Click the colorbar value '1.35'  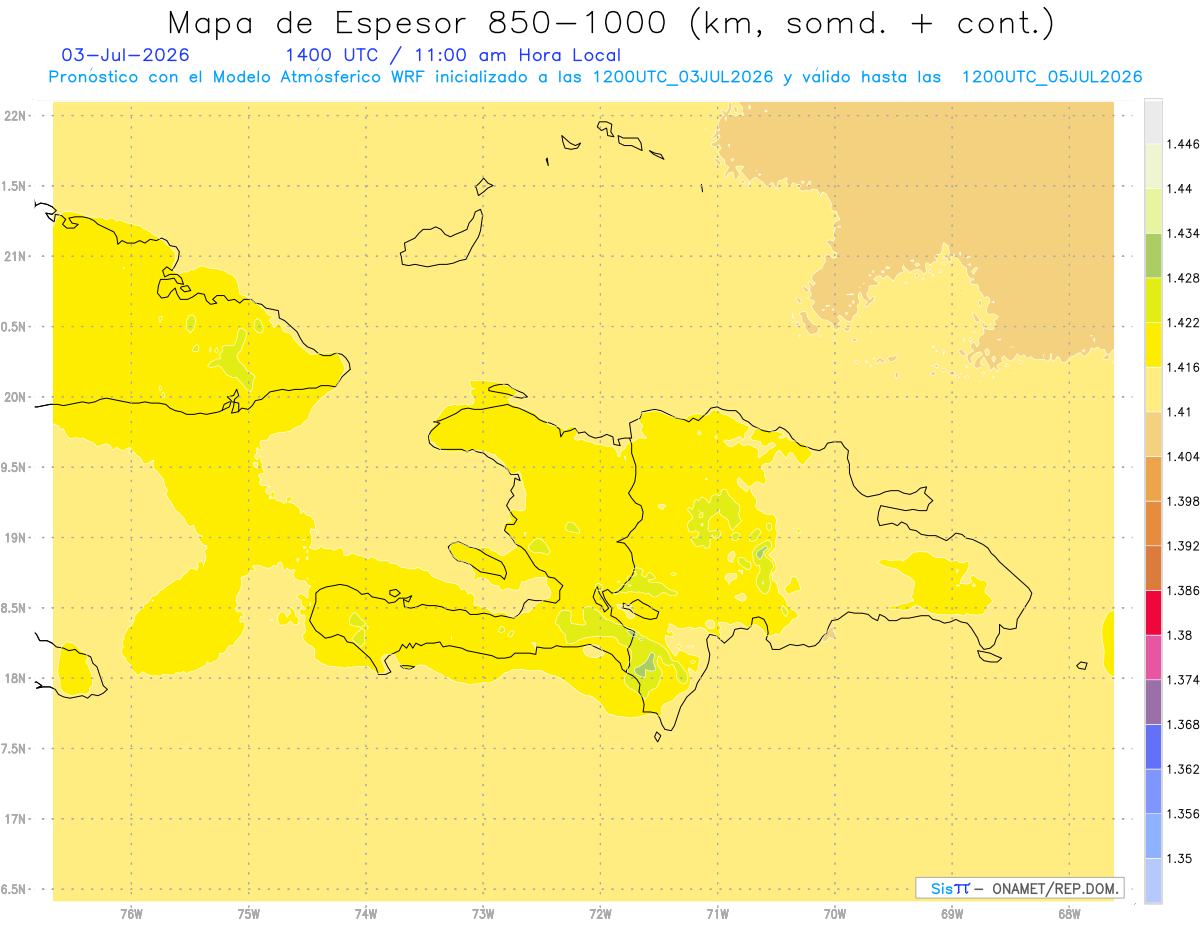coord(1181,858)
